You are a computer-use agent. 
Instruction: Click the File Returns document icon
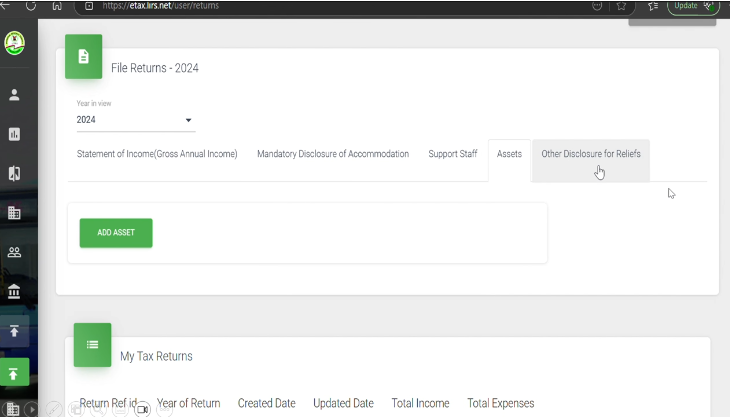tap(83, 57)
